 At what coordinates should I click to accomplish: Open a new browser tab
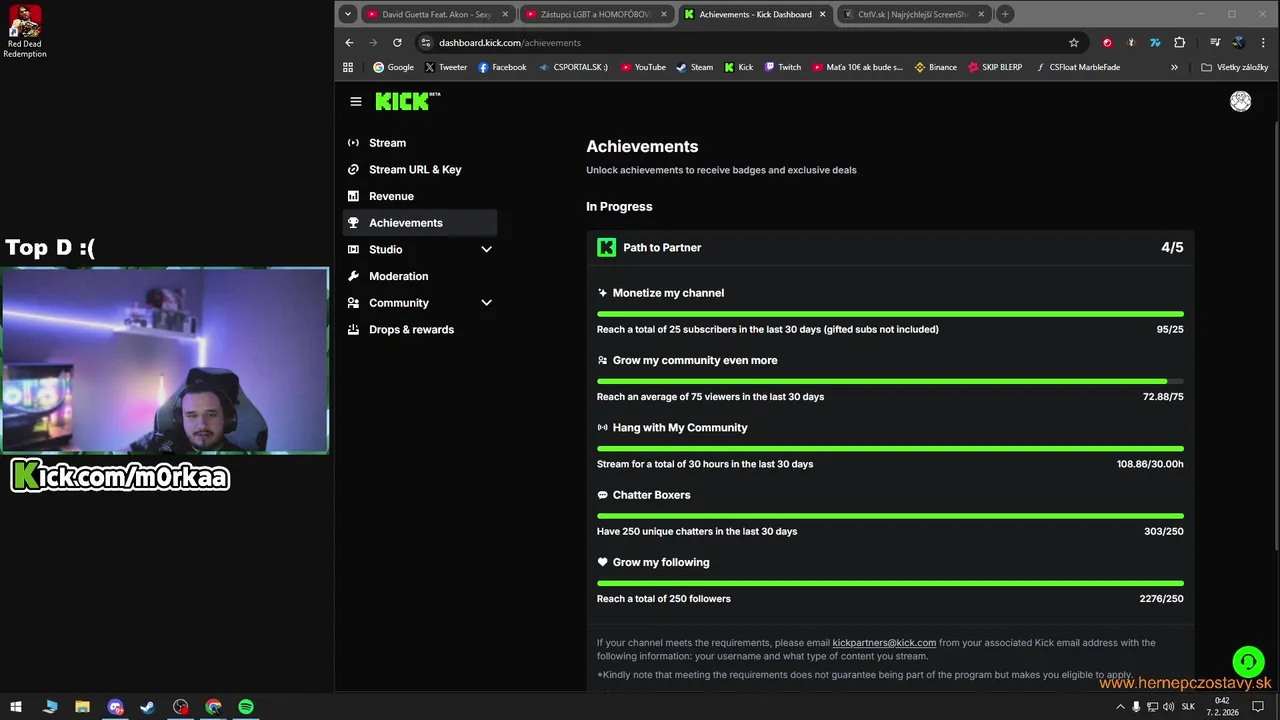[x=1006, y=14]
